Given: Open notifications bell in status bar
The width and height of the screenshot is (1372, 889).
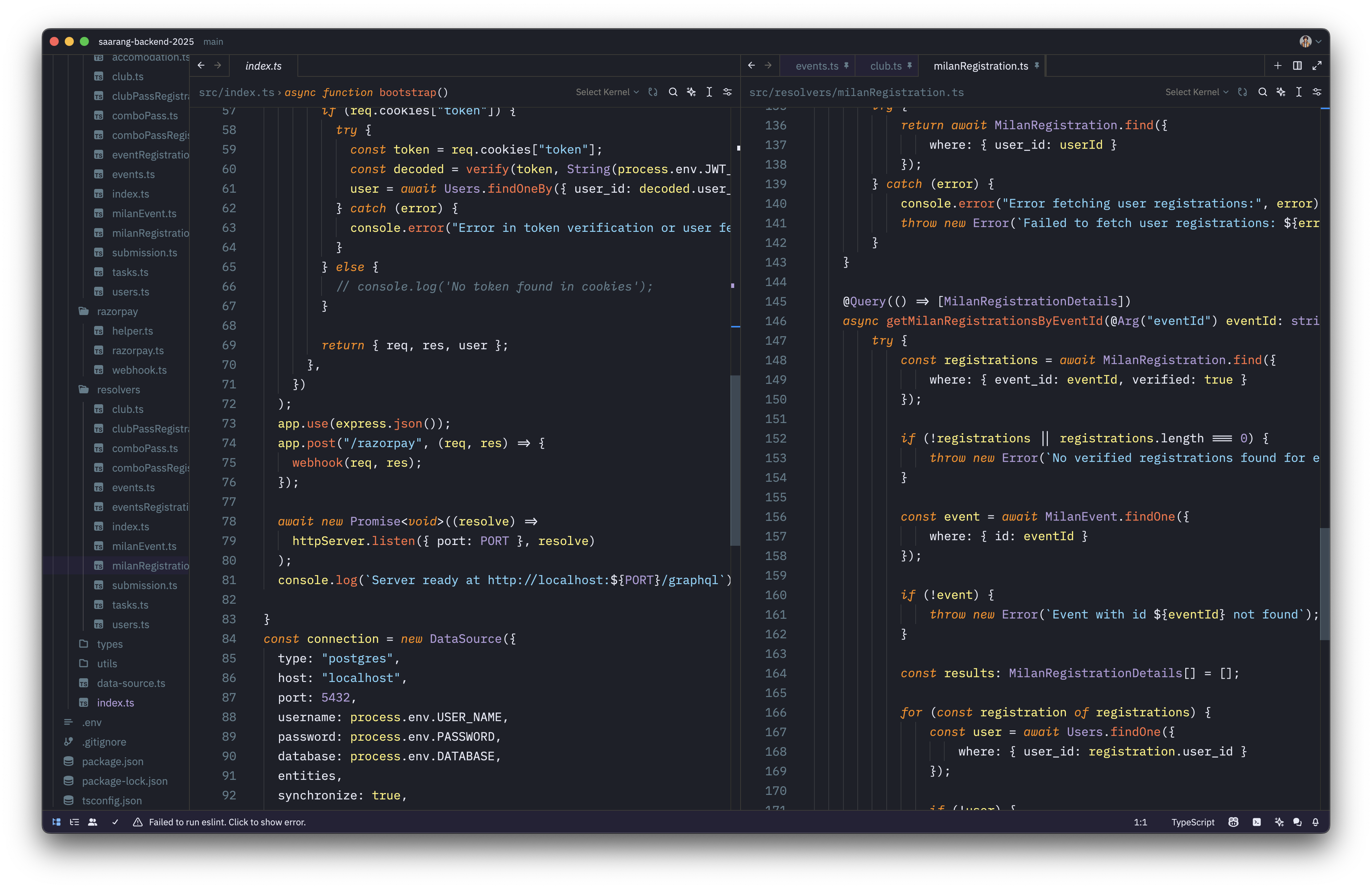Looking at the screenshot, I should [1316, 822].
